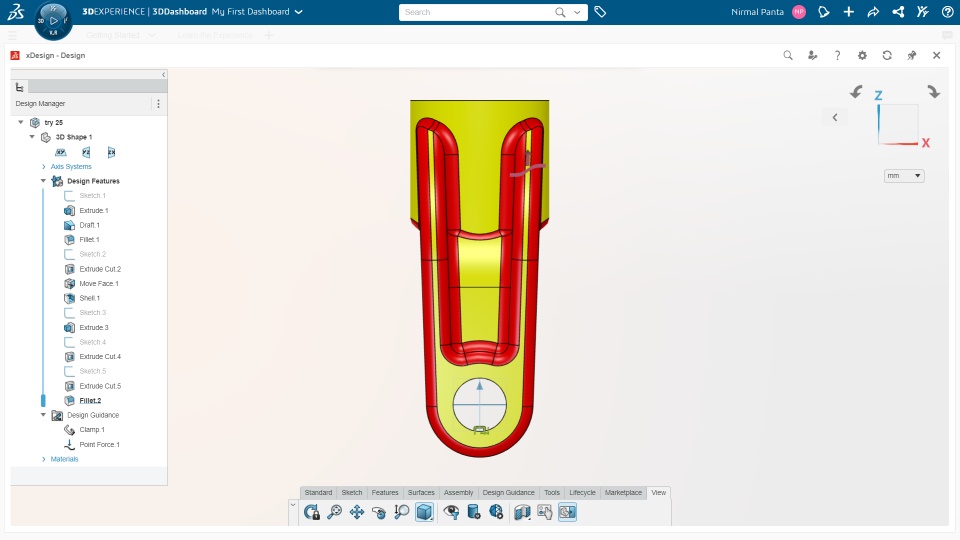
Task: Open Design Manager three-dot menu
Action: [159, 103]
